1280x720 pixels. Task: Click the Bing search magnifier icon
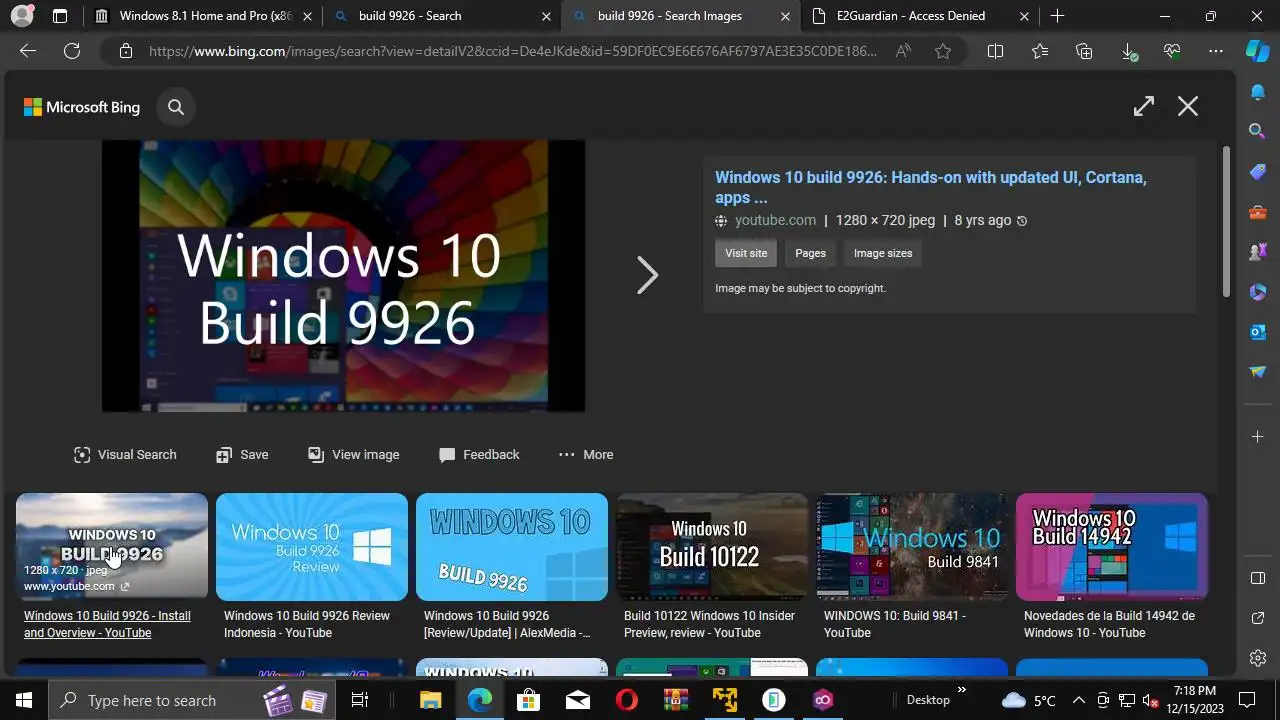pyautogui.click(x=176, y=107)
